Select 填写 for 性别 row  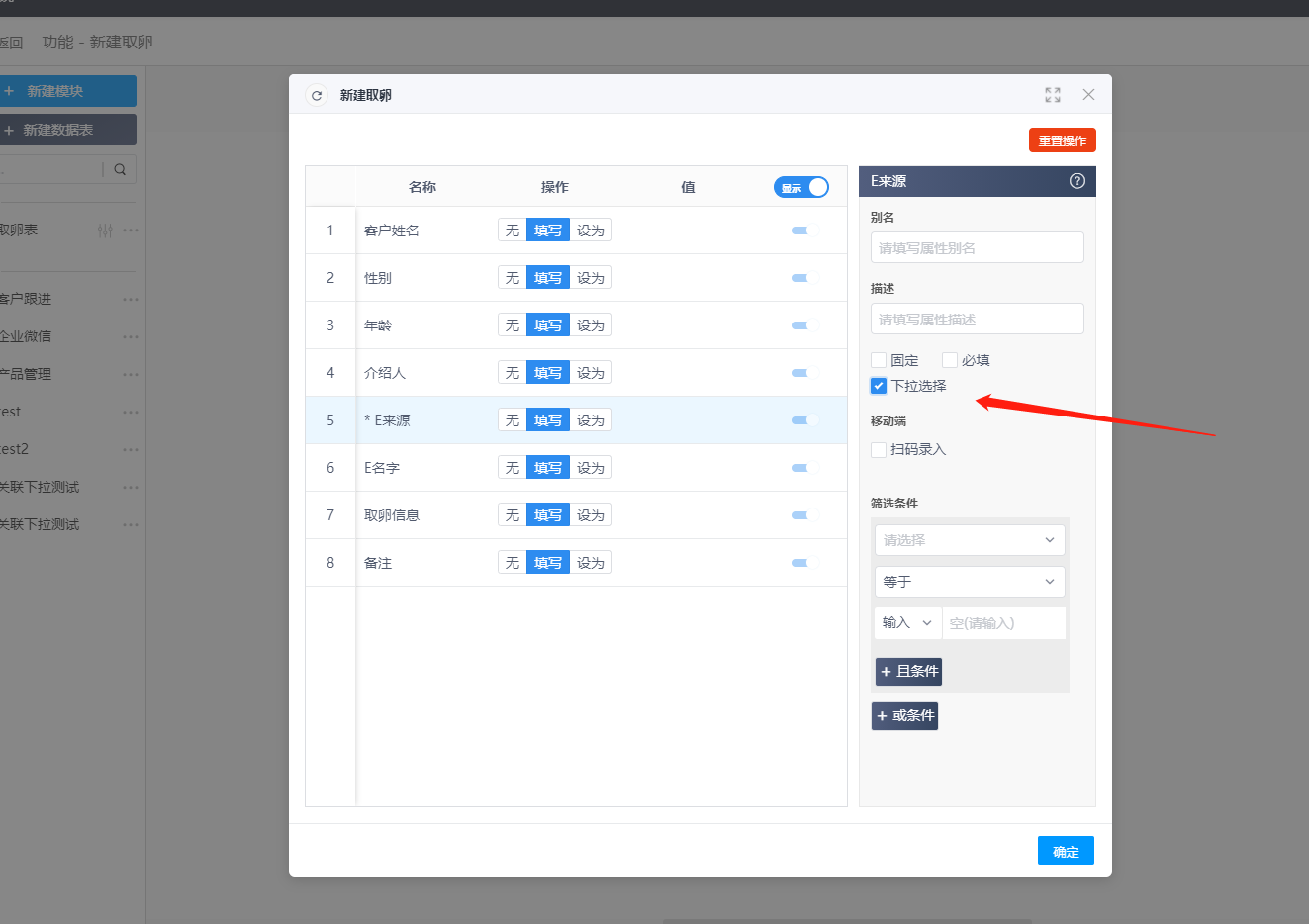tap(548, 278)
